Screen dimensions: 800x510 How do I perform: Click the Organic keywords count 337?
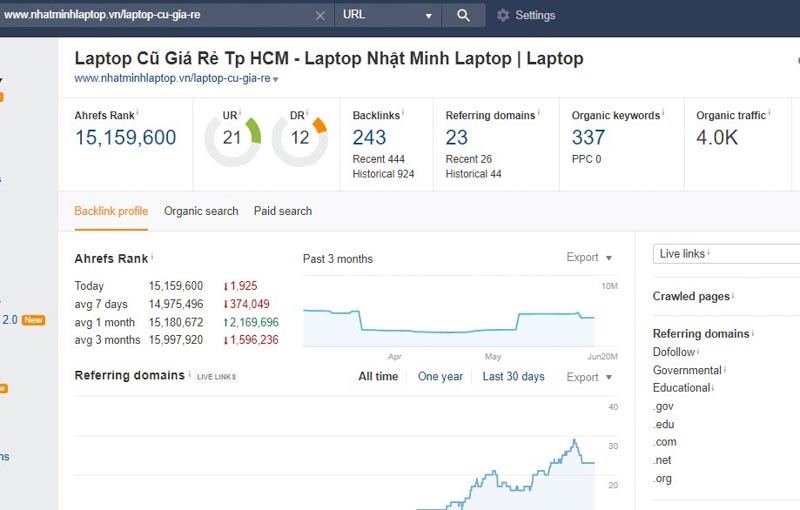pos(588,137)
